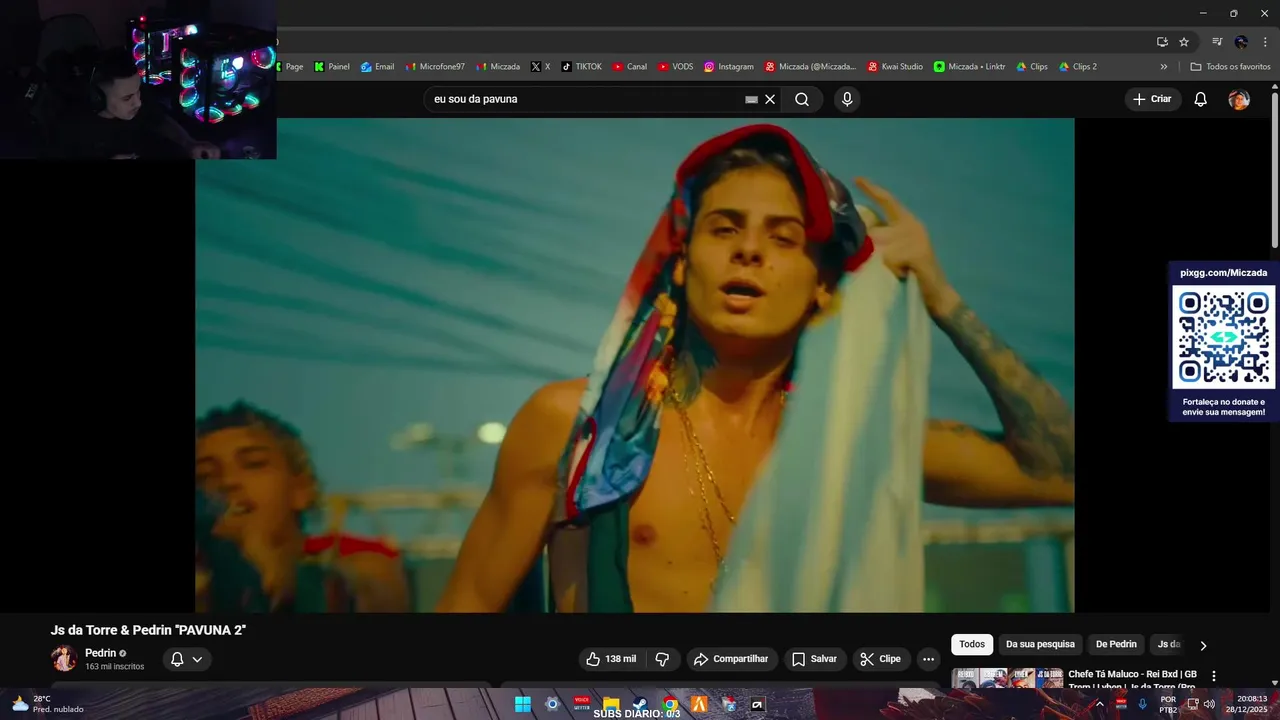
Task: Open the VODS bookmark
Action: pyautogui.click(x=675, y=67)
